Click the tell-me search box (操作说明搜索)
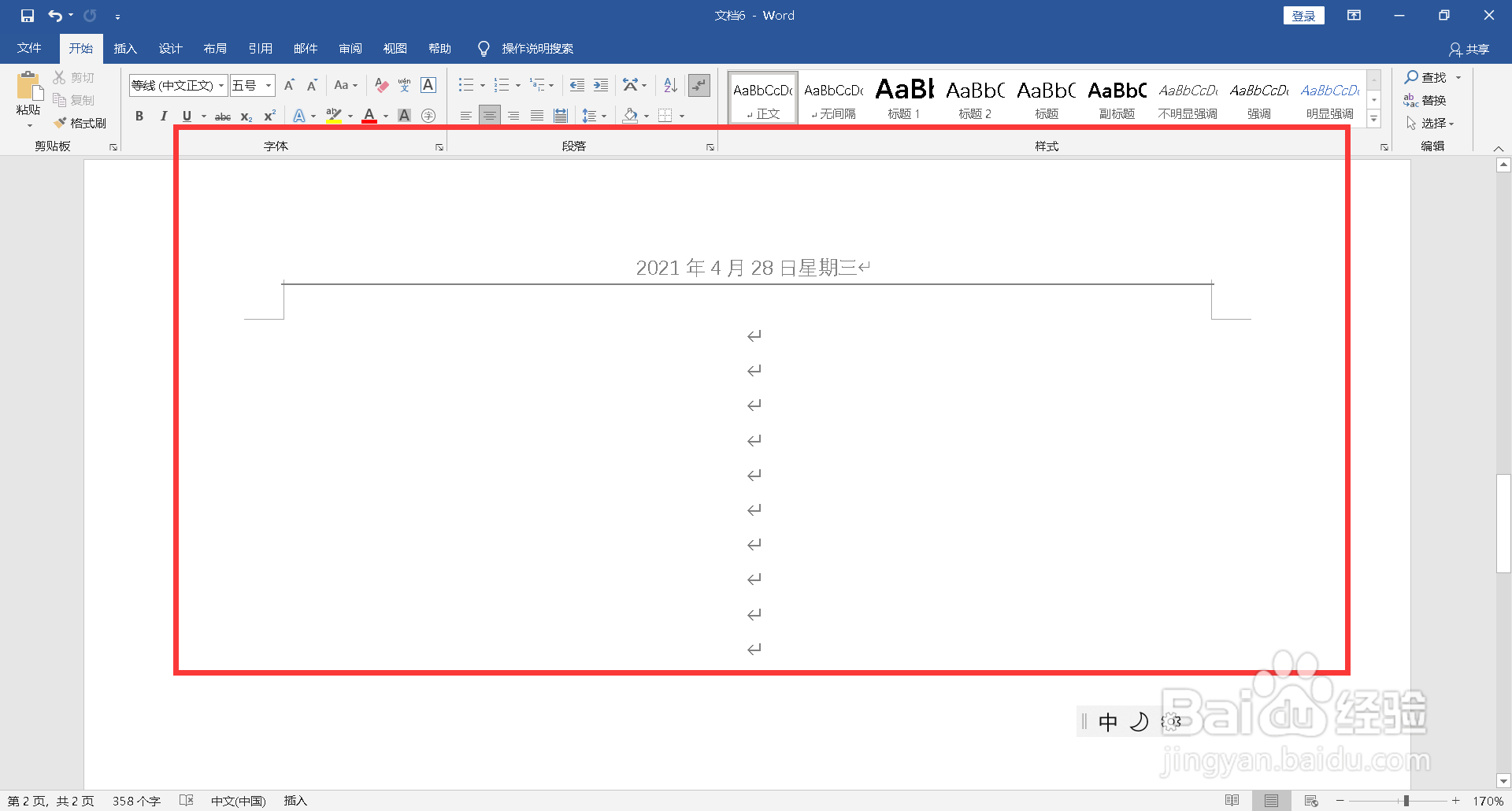The image size is (1512, 811). (x=538, y=49)
